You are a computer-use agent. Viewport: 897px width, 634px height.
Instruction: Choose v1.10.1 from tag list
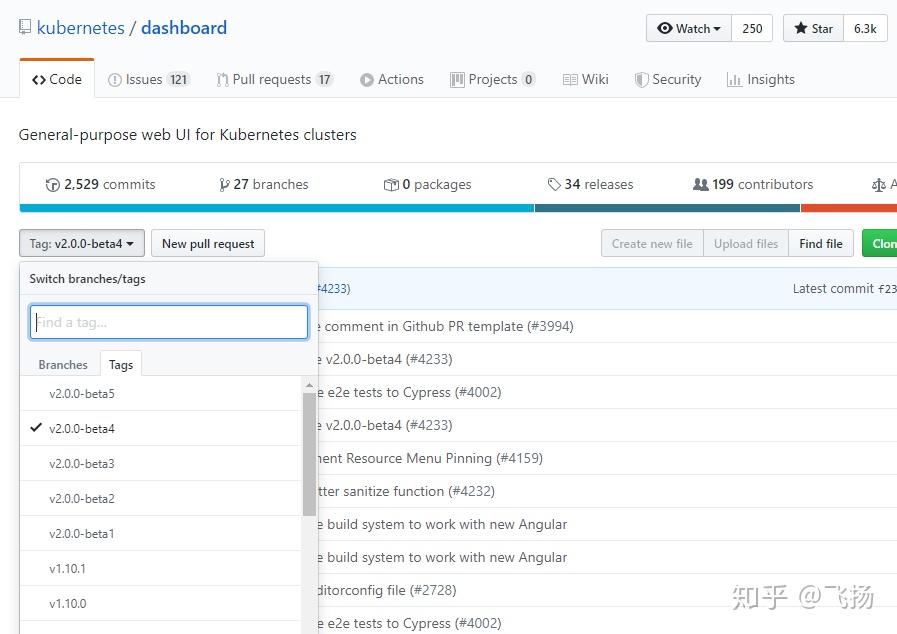(68, 569)
